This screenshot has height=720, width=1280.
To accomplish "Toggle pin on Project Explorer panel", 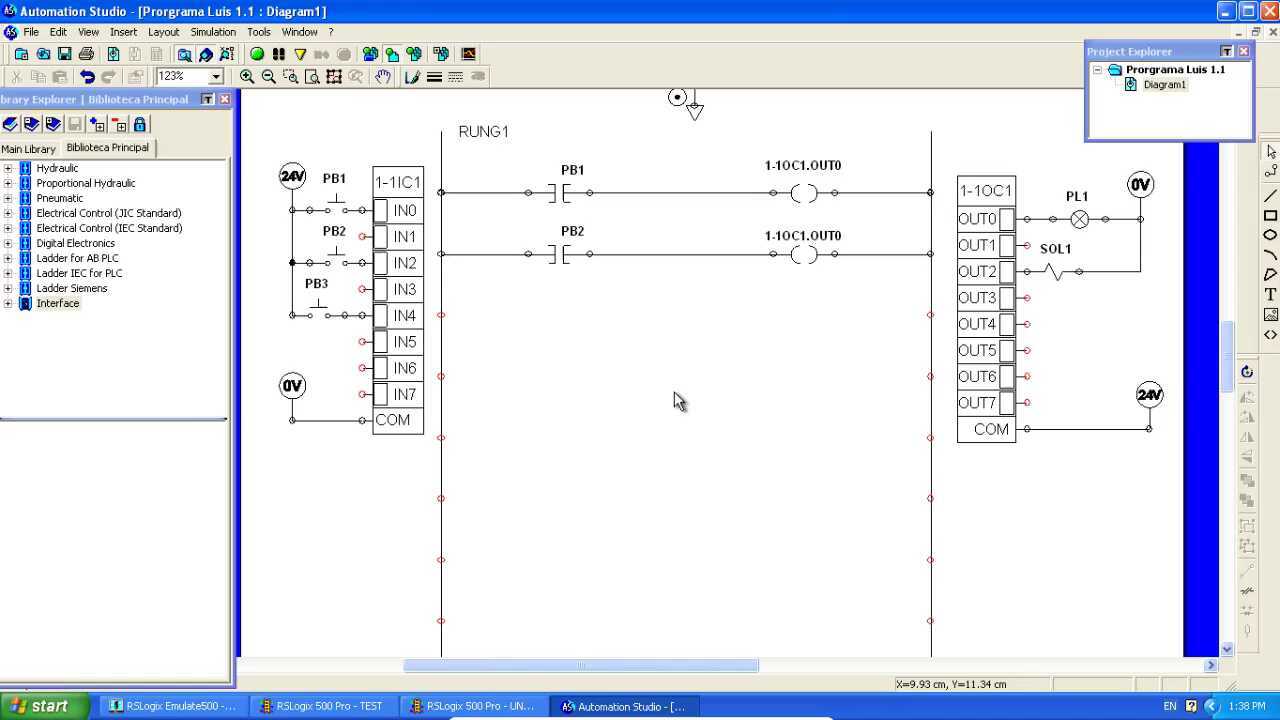I will point(1226,51).
